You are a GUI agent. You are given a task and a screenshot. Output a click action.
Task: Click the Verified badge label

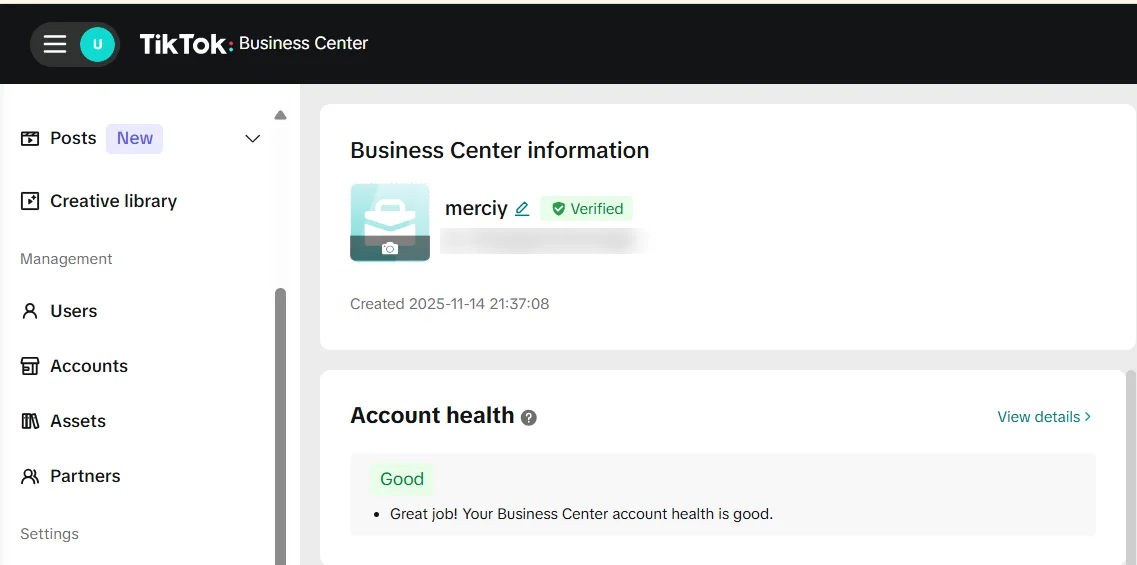(587, 209)
